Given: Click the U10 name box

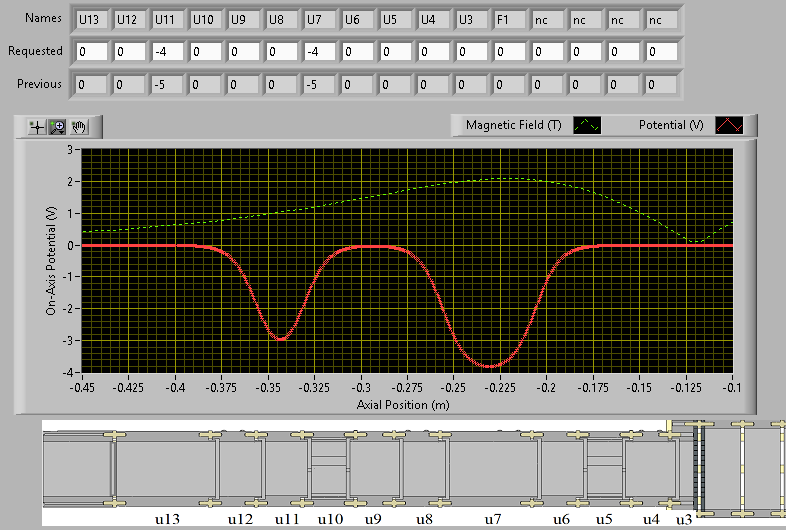Looking at the screenshot, I should 206,20.
